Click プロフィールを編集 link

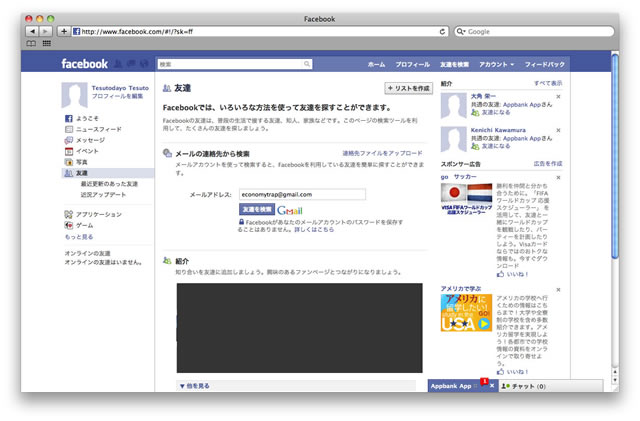(x=118, y=96)
